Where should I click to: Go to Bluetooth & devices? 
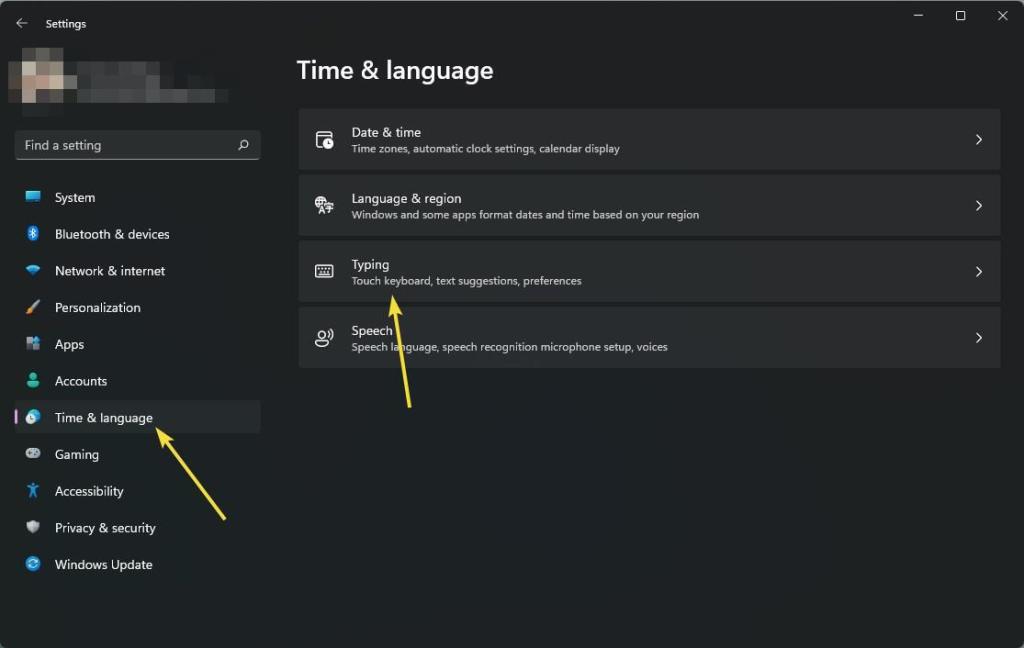[137, 234]
